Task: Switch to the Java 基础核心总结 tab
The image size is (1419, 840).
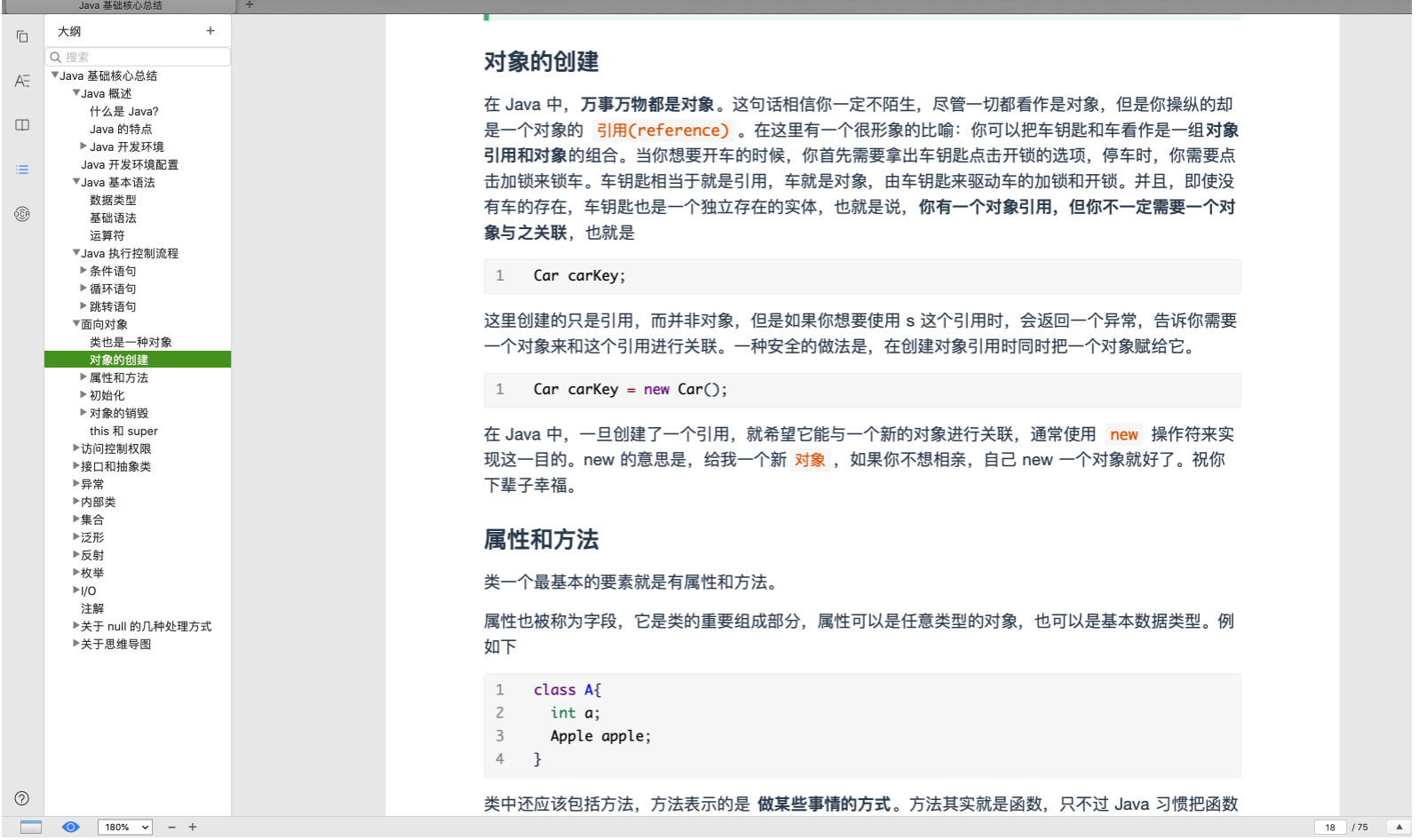Action: [x=120, y=5]
